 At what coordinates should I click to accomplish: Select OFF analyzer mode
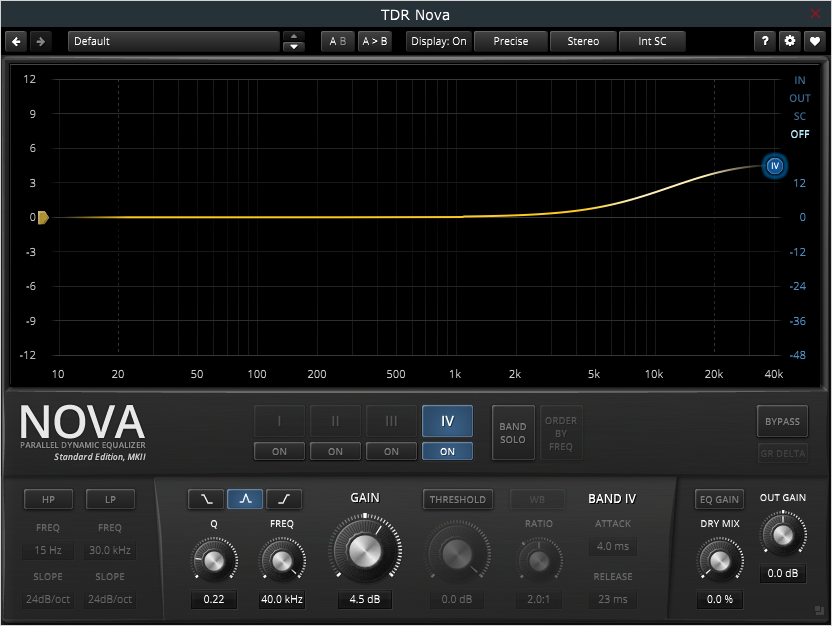[800, 134]
